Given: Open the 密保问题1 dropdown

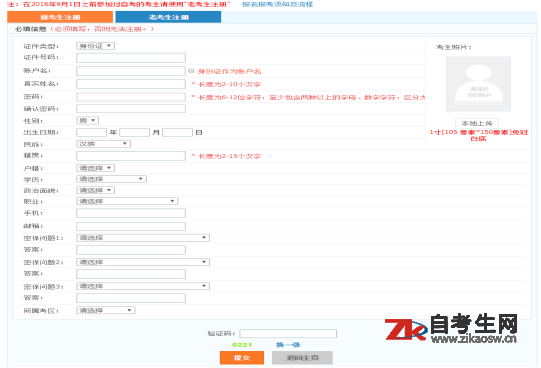Looking at the screenshot, I should [143, 238].
